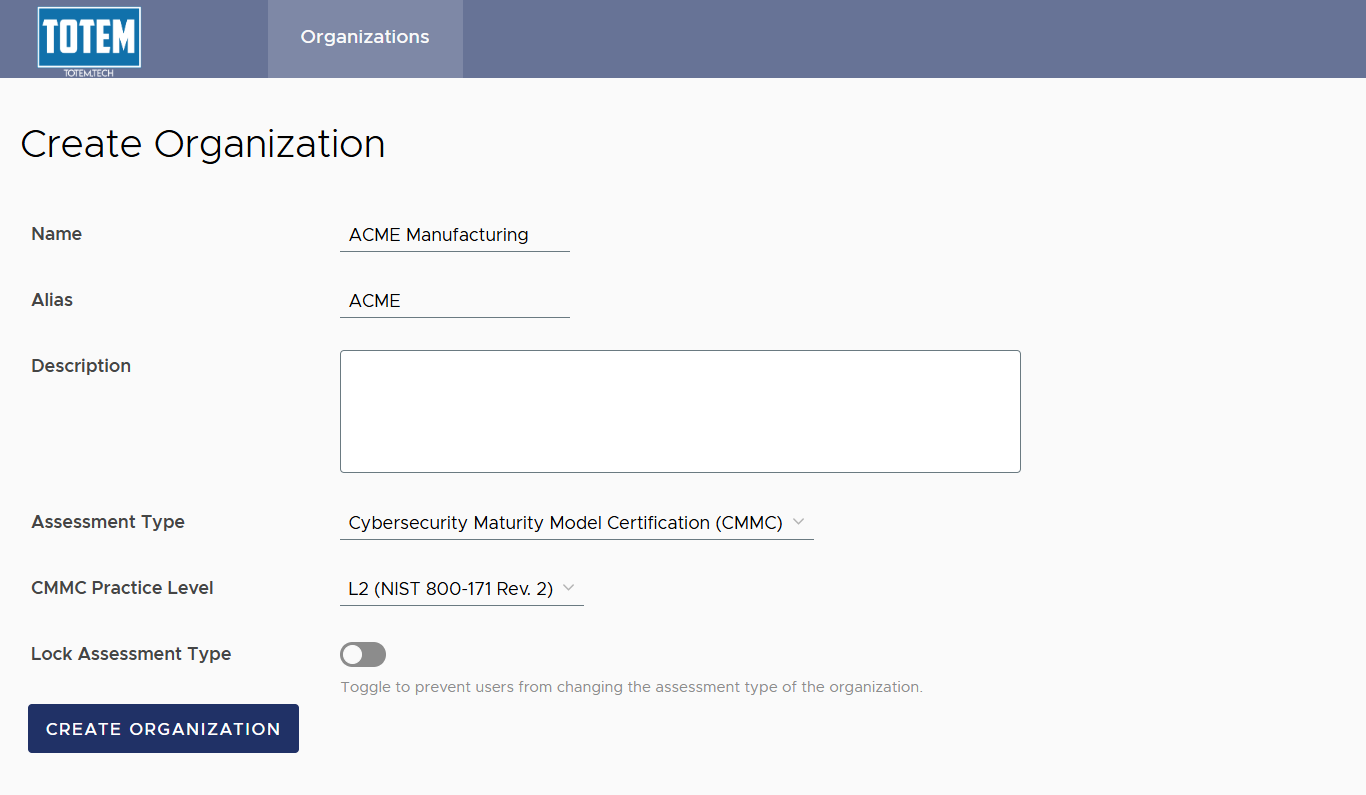Click the Create Organization page heading
The height and width of the screenshot is (795, 1366).
pyautogui.click(x=203, y=144)
